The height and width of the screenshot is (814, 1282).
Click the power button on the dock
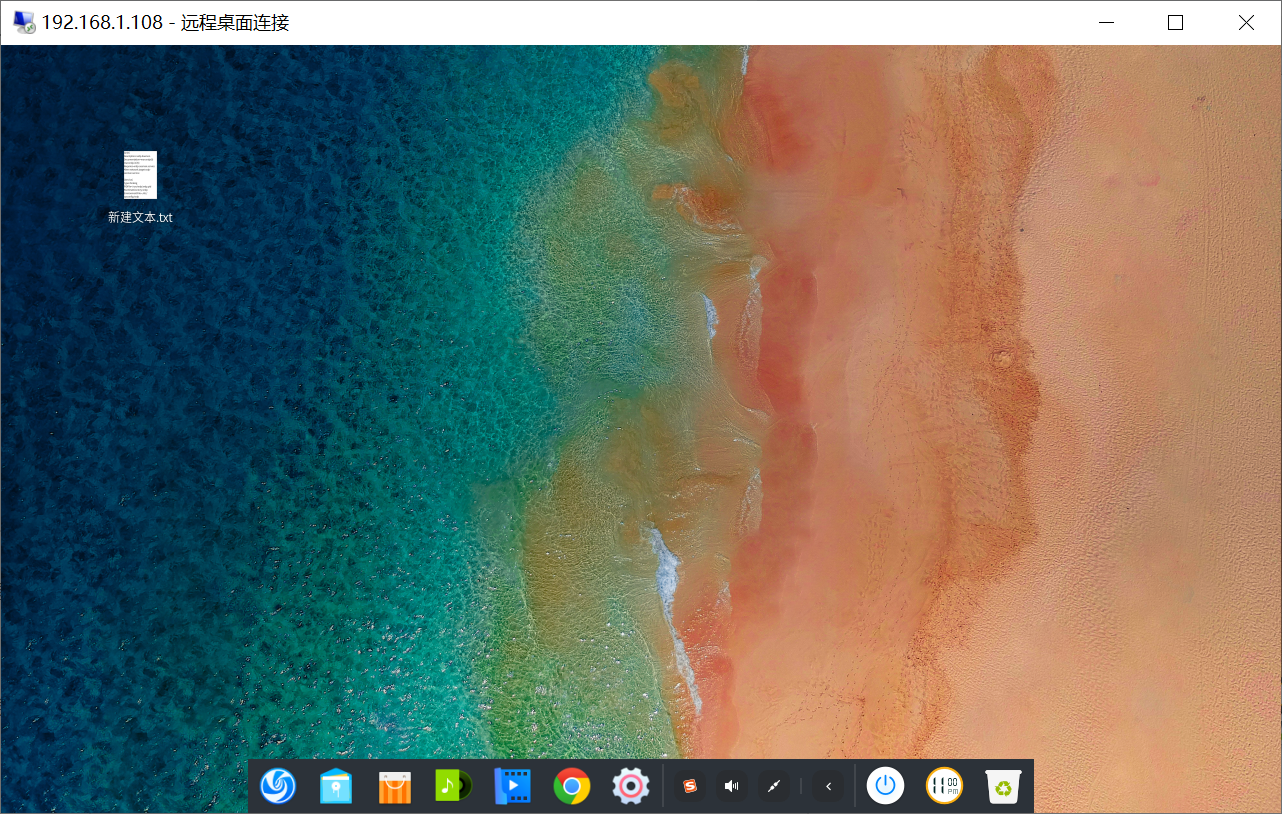(885, 786)
